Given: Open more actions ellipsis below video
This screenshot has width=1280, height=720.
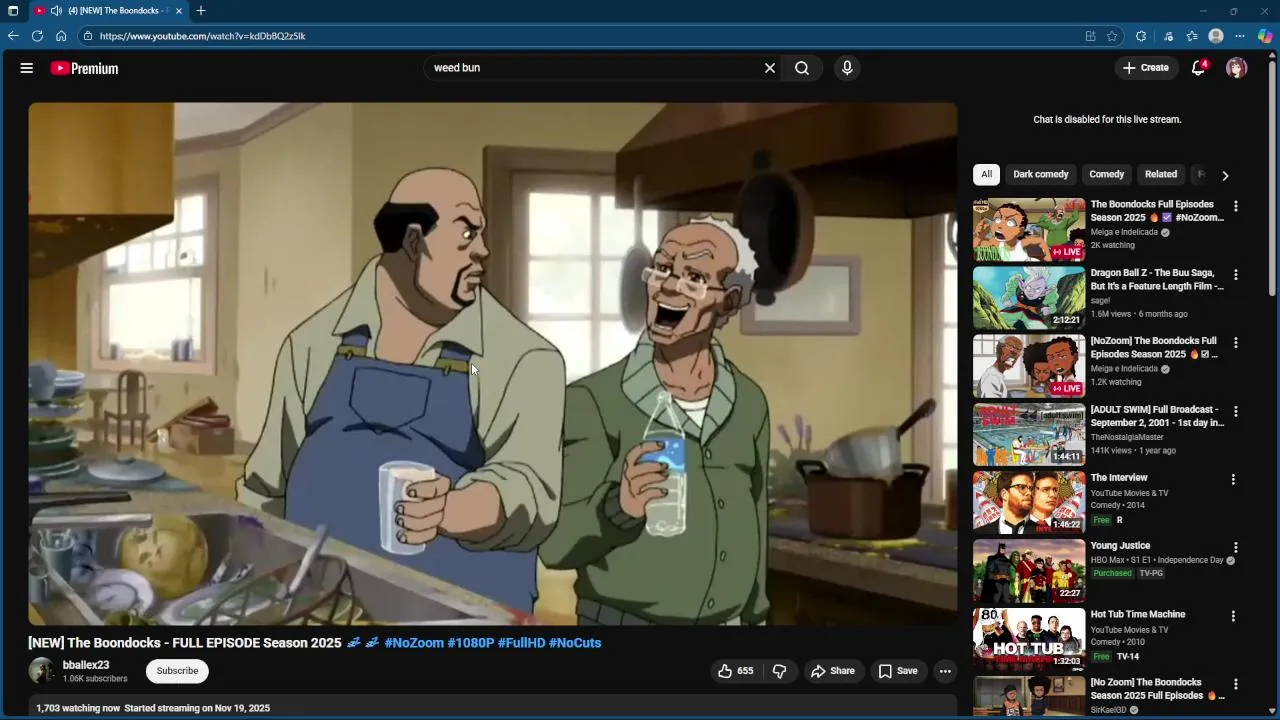Looking at the screenshot, I should click(x=945, y=671).
